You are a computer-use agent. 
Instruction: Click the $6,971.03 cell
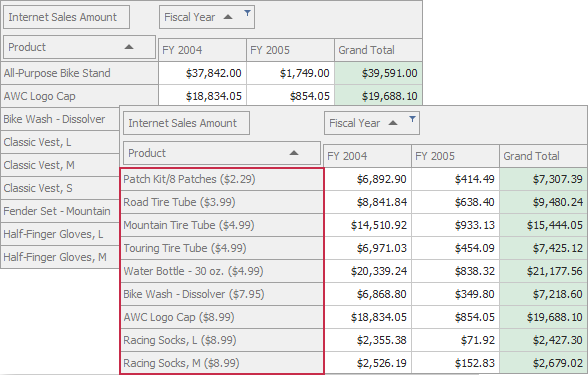(x=368, y=248)
